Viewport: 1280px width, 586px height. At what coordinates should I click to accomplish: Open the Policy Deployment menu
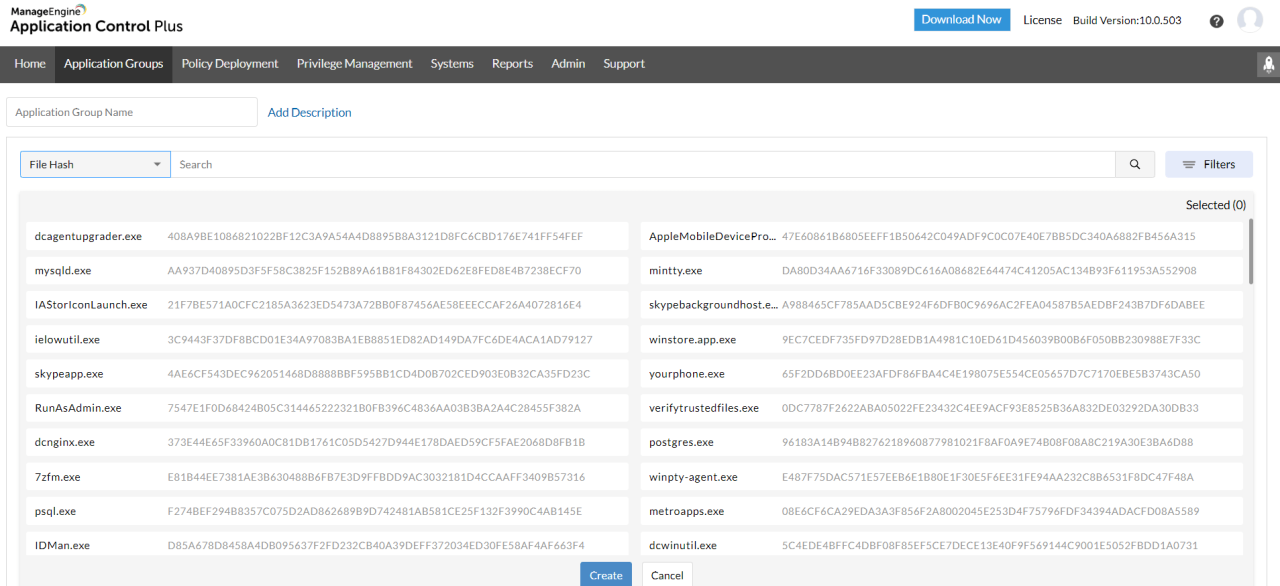pos(229,63)
